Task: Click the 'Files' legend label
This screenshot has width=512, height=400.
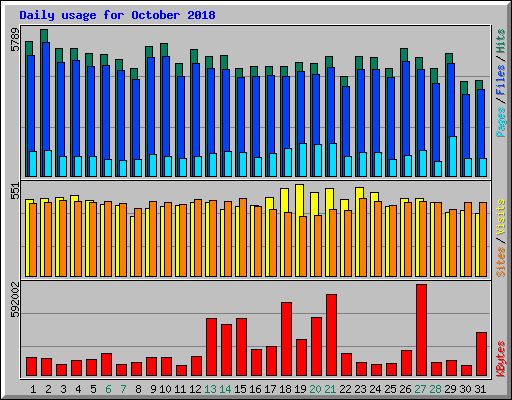Action: click(x=501, y=79)
